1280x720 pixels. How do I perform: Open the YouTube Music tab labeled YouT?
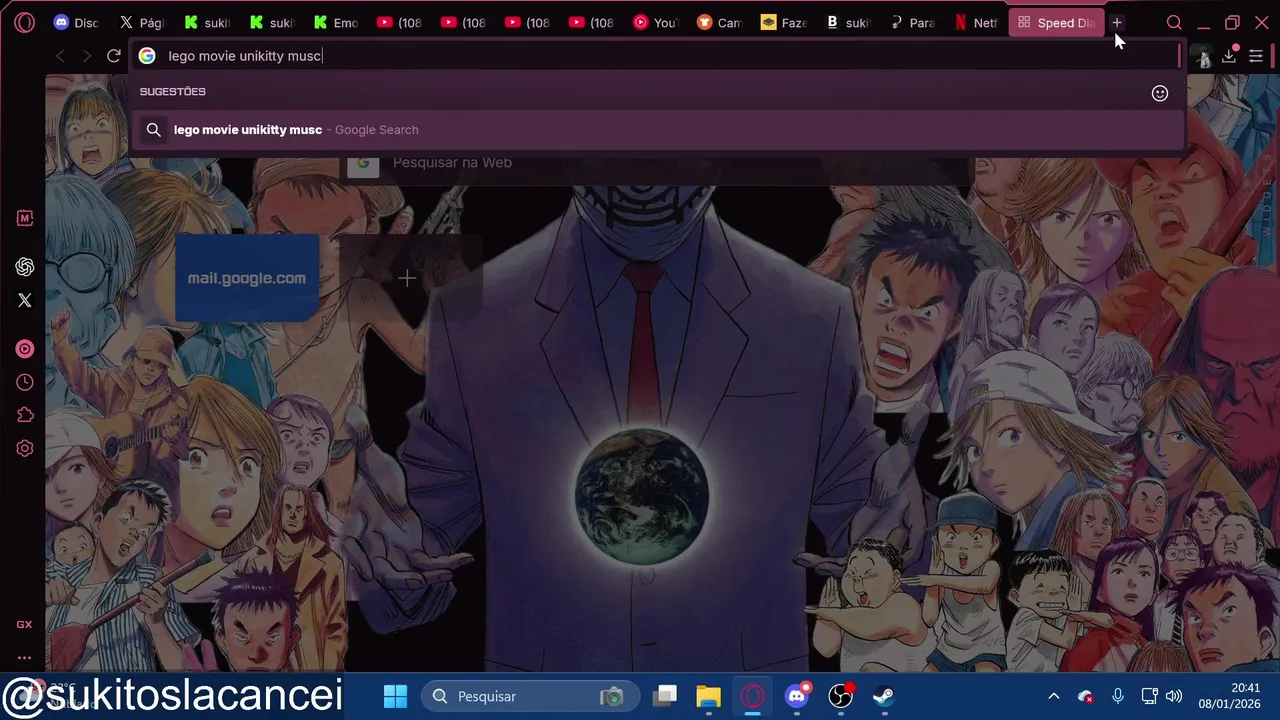pos(655,22)
